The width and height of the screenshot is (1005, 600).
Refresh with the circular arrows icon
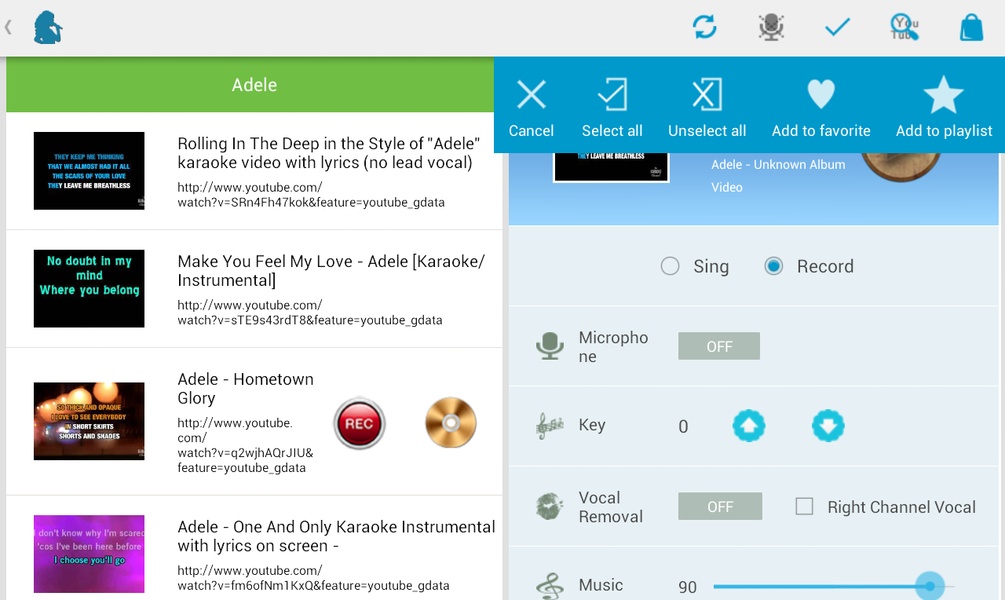704,27
